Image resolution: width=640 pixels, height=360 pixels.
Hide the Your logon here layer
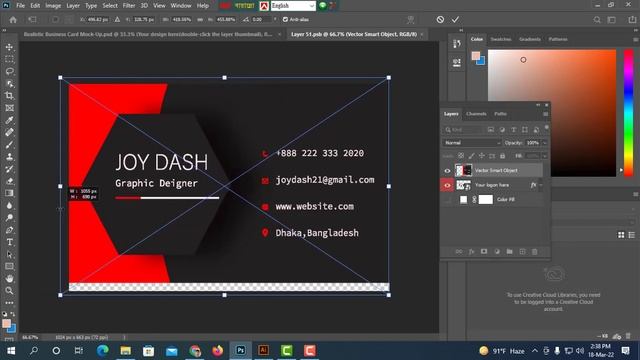(447, 185)
